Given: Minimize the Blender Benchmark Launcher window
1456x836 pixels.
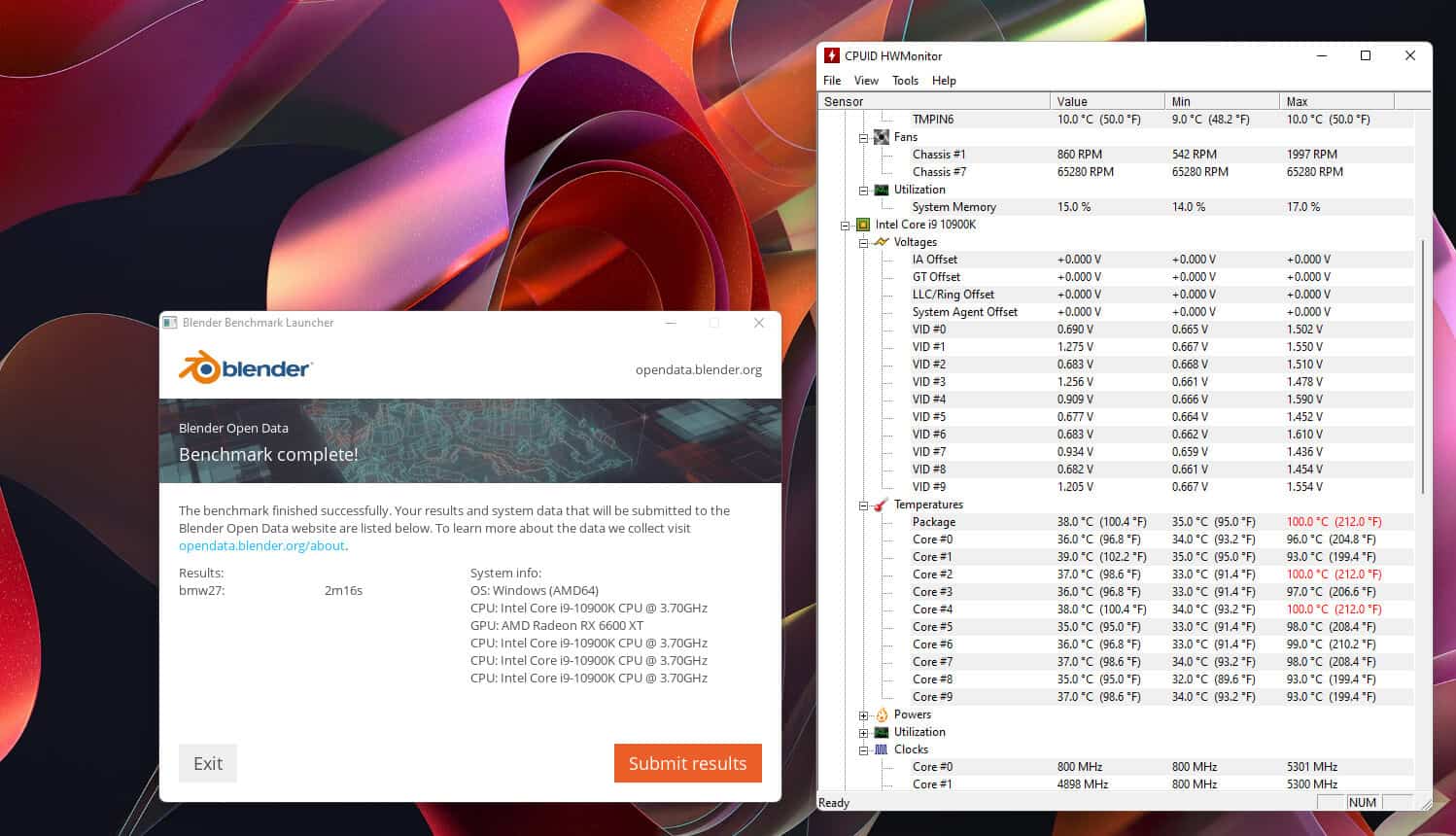Looking at the screenshot, I should [671, 323].
